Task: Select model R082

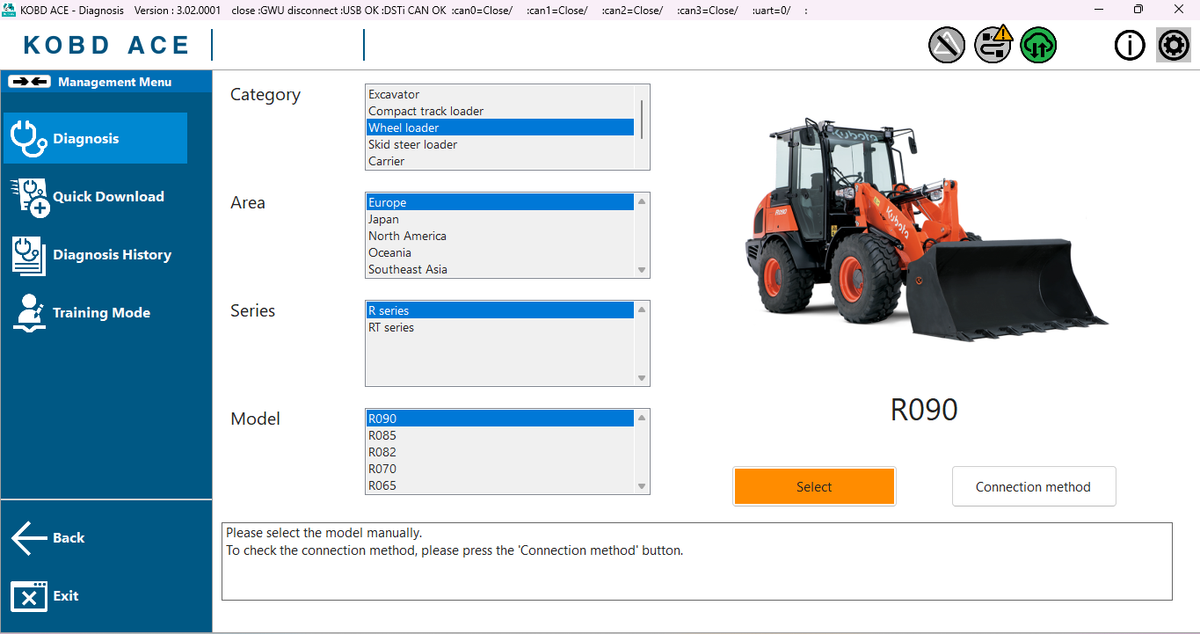Action: click(500, 452)
